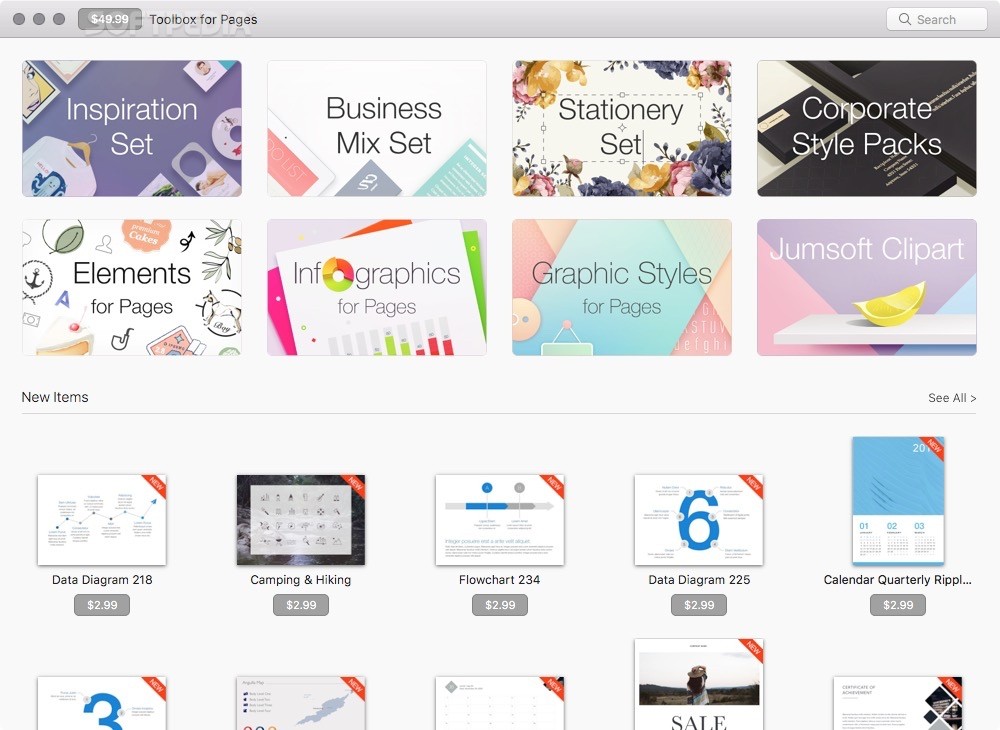The image size is (1000, 730).
Task: Buy Data Diagram 218 for $2.99
Action: 101,604
